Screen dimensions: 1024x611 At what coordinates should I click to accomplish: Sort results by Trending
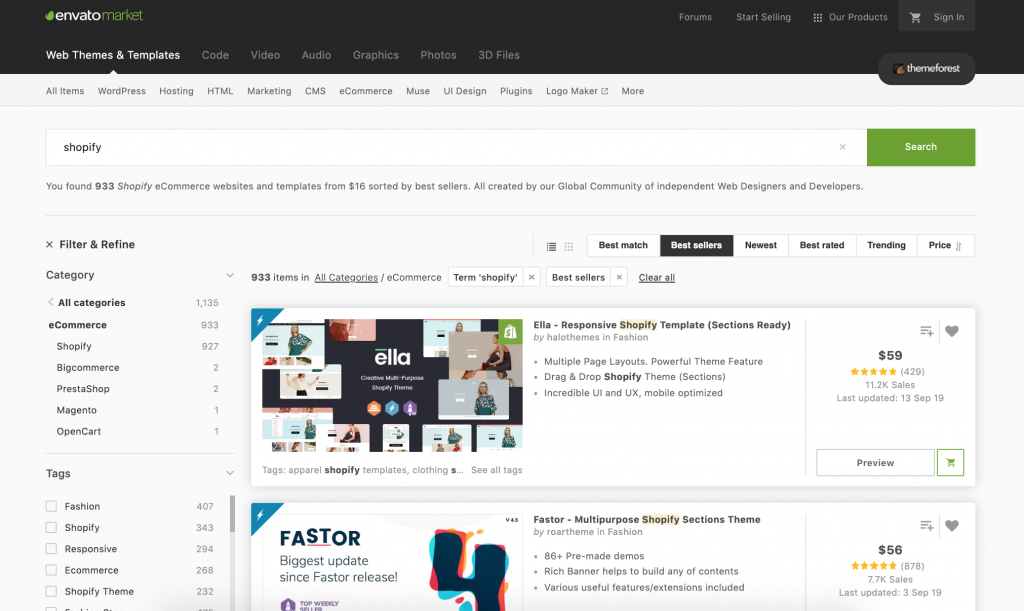tap(886, 245)
